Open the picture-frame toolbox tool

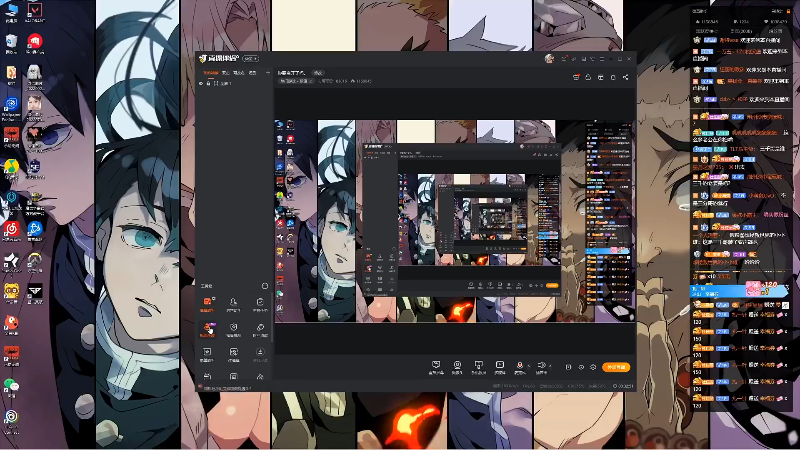pos(233,354)
